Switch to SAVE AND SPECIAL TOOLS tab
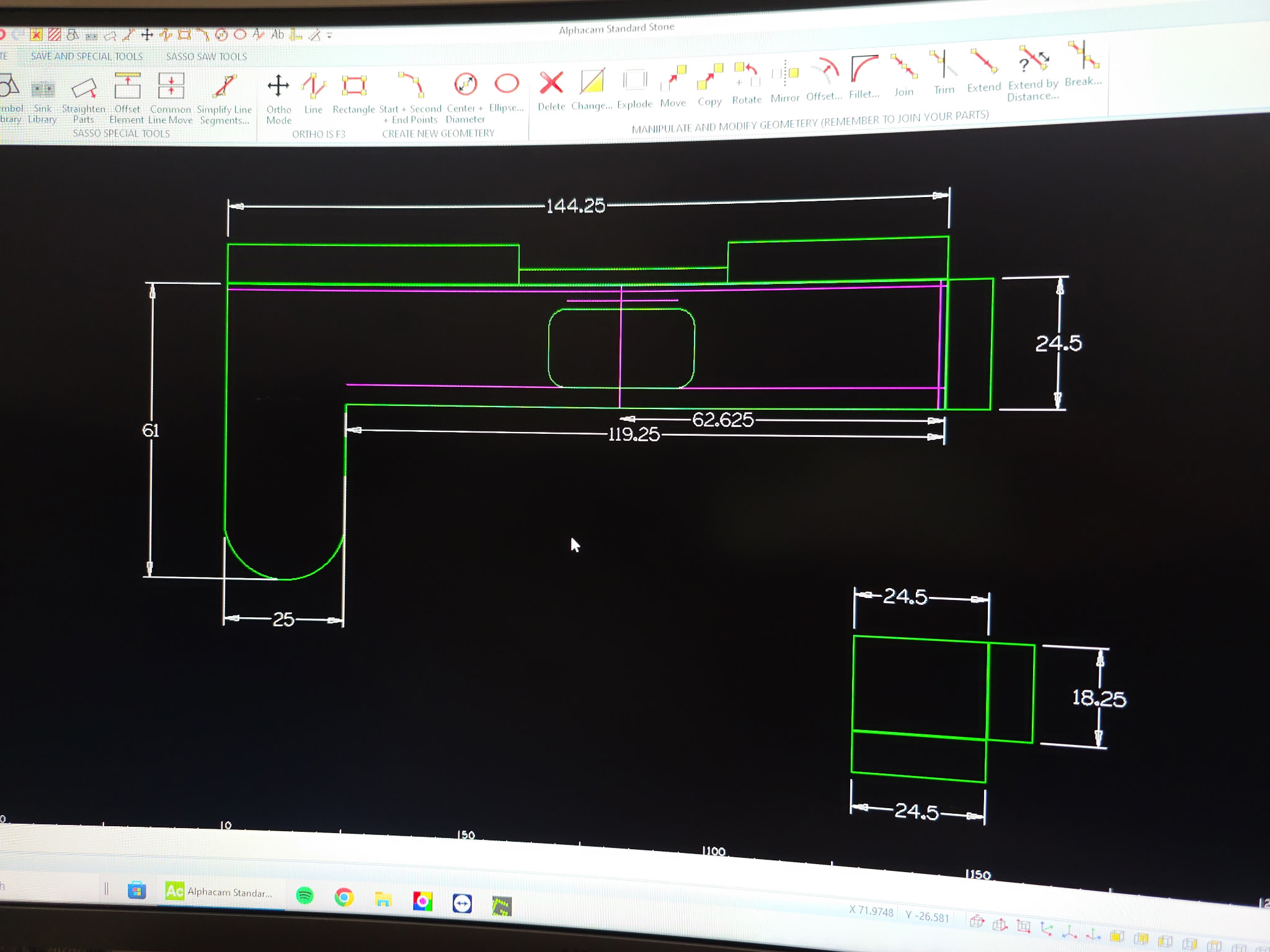1270x952 pixels. click(87, 56)
